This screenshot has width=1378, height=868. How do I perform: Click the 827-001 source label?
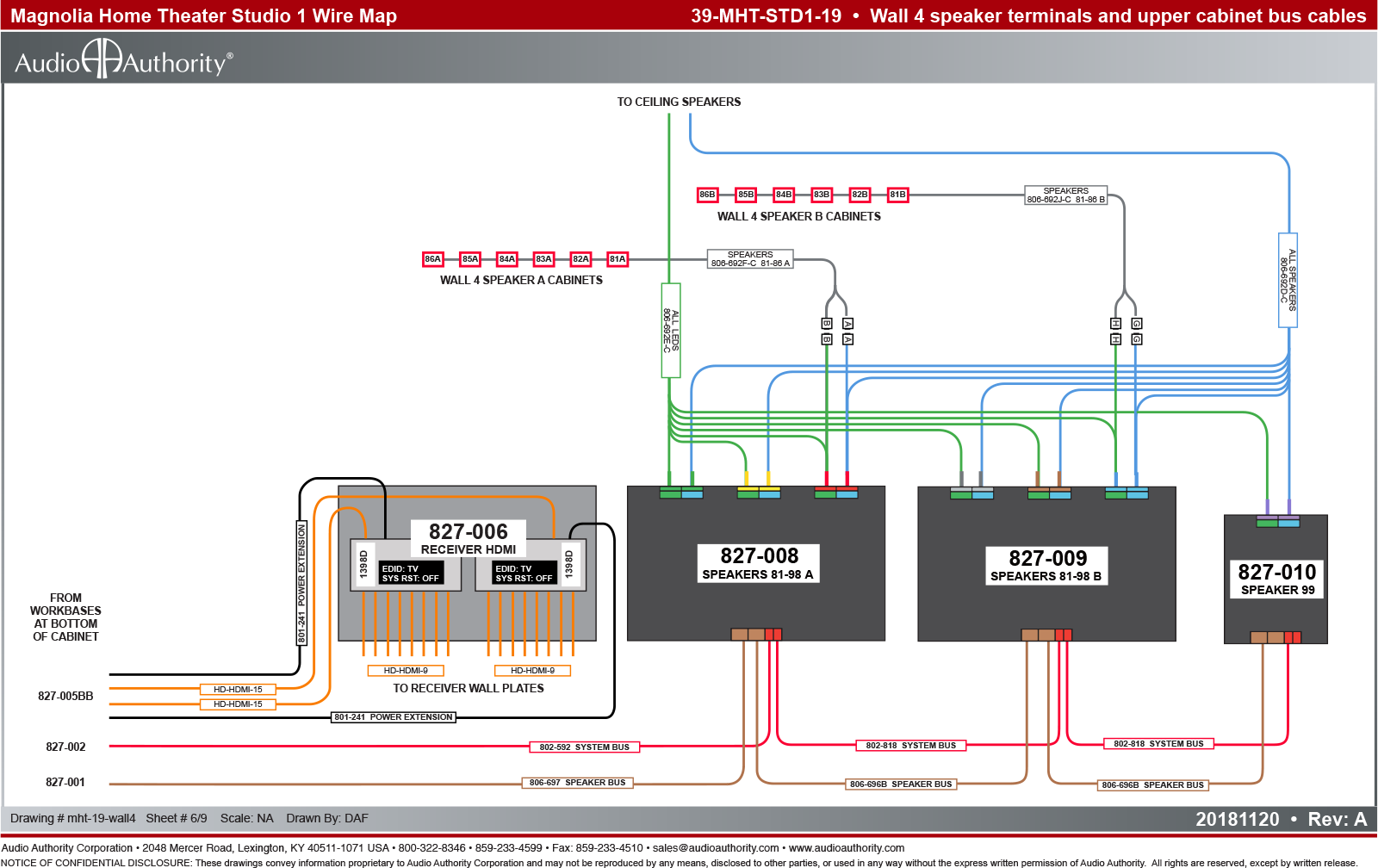pyautogui.click(x=65, y=782)
